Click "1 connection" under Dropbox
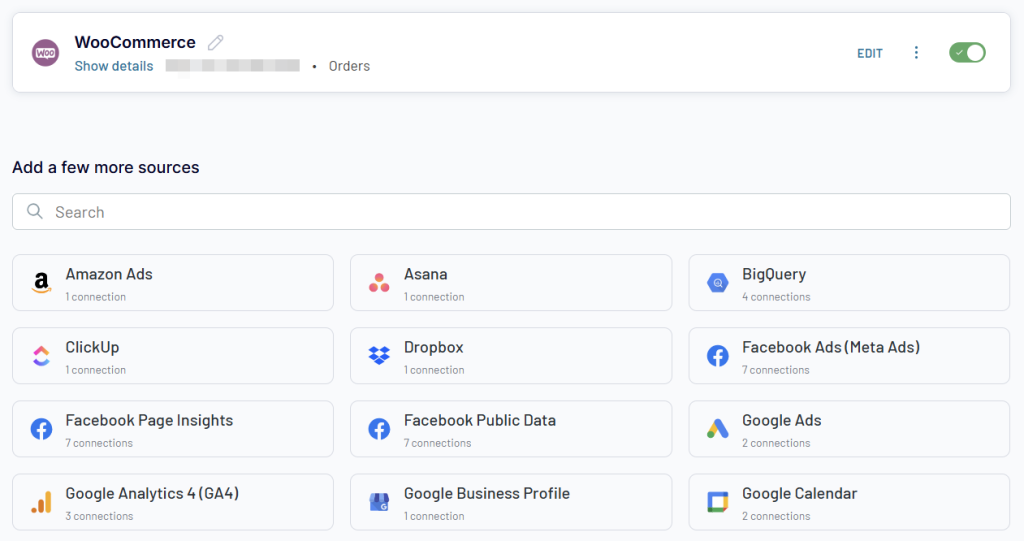Viewport: 1024px width, 541px height. click(x=434, y=370)
